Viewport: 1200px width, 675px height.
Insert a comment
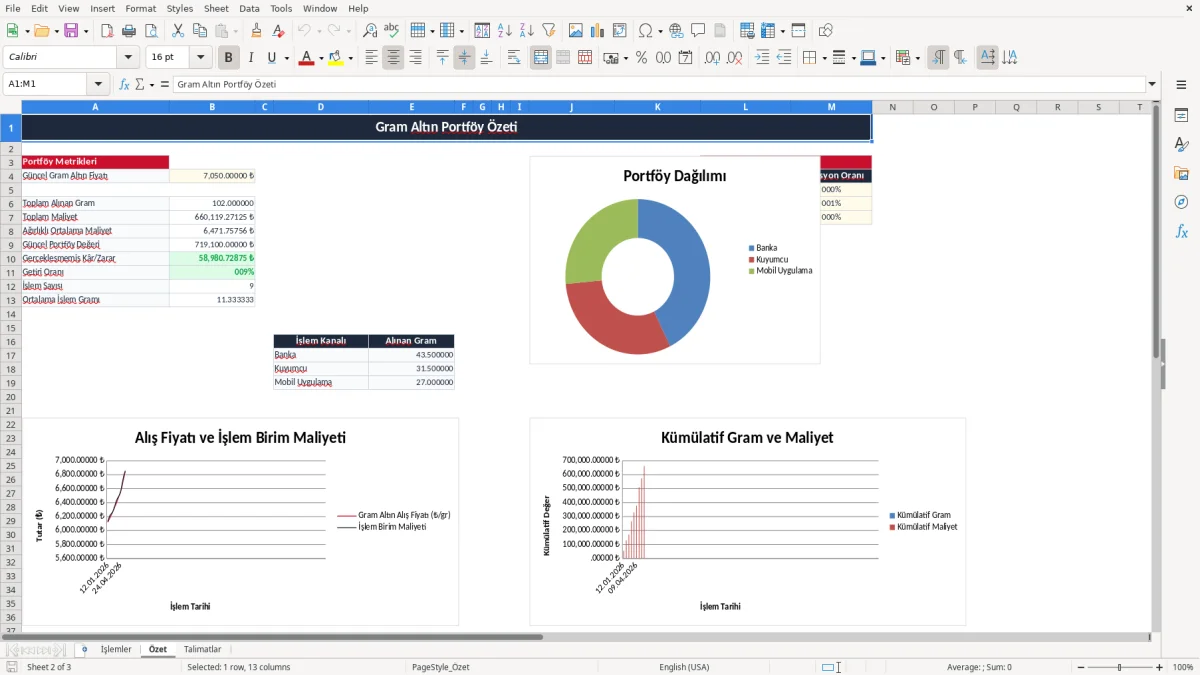pos(698,31)
